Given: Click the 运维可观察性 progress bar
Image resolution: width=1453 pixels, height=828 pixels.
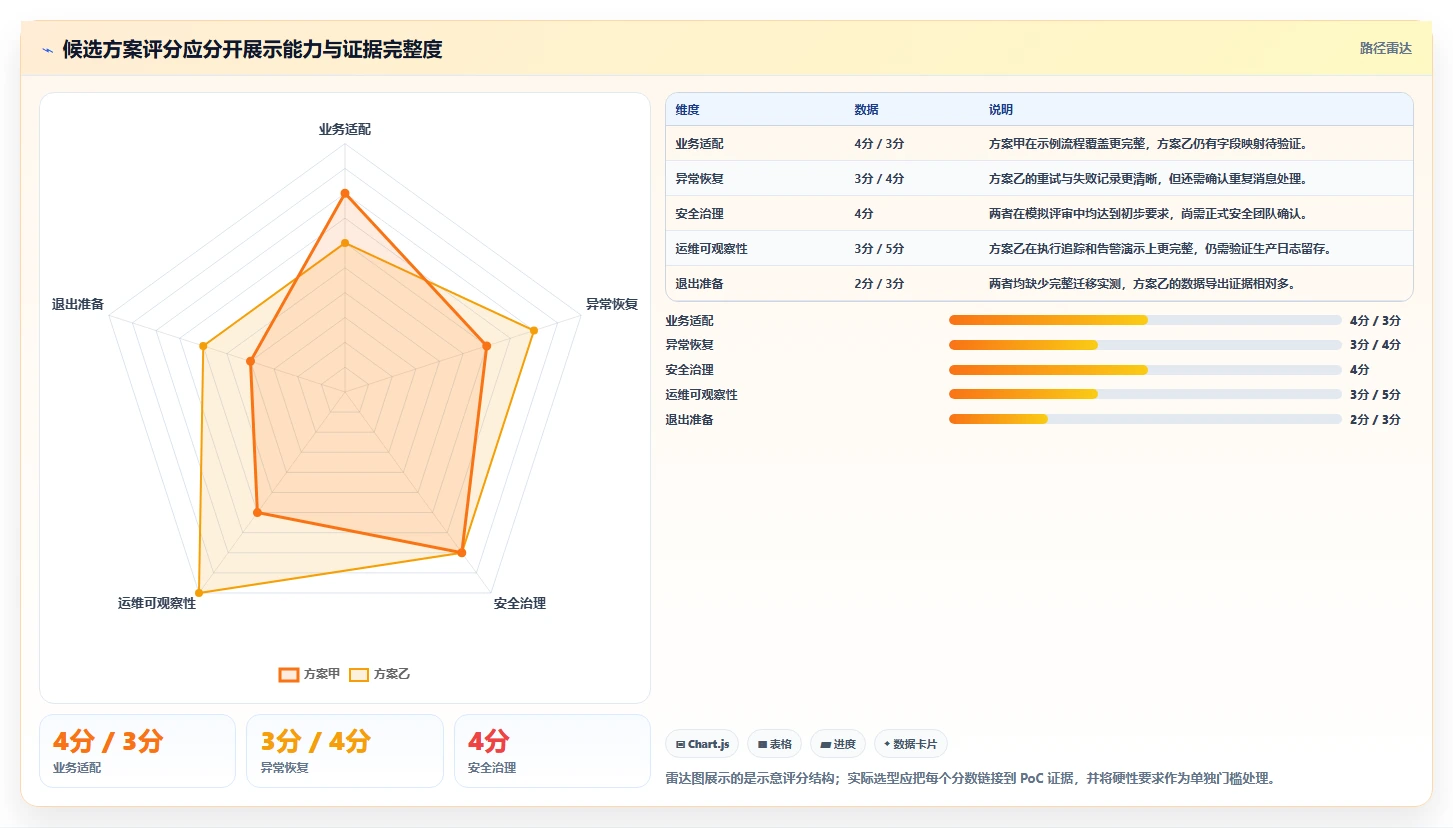Looking at the screenshot, I should [1145, 395].
